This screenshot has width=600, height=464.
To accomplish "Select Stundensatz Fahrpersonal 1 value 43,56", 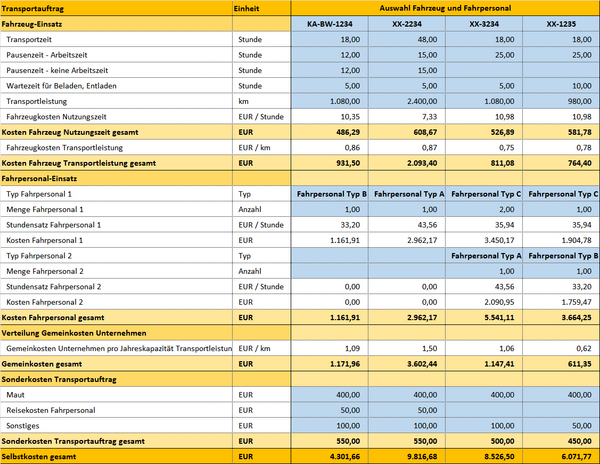I will (x=407, y=225).
